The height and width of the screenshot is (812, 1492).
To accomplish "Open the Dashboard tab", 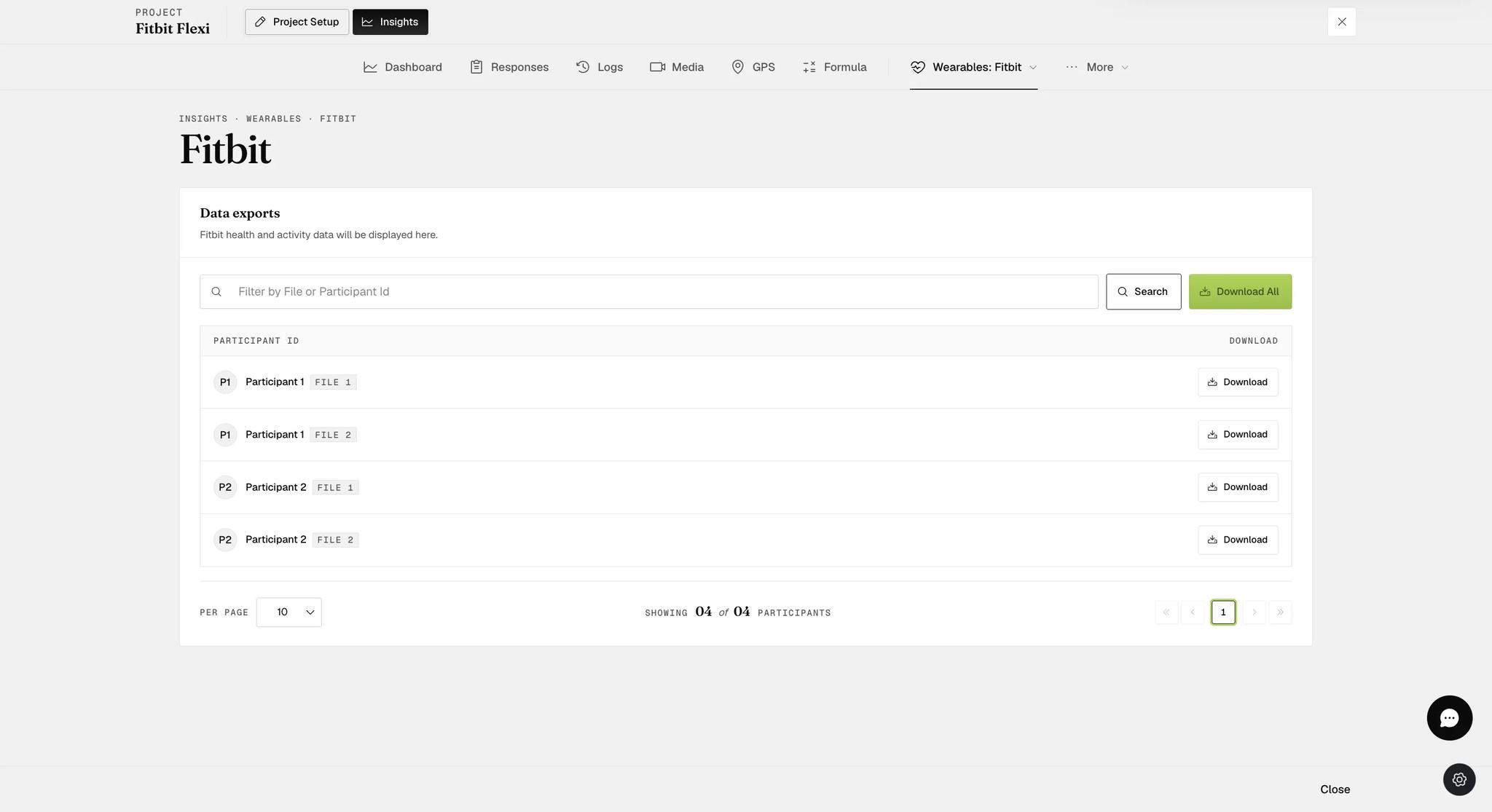I will coord(403,67).
